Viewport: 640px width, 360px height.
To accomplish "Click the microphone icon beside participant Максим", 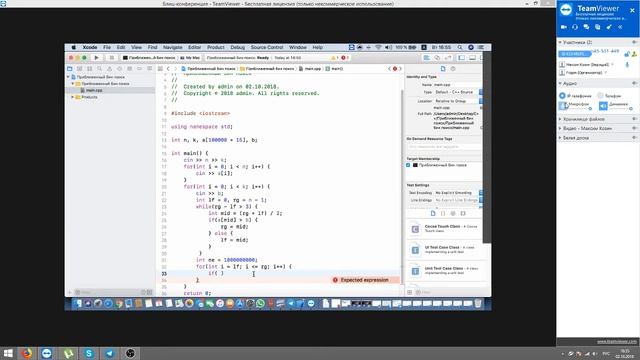I will click(x=627, y=64).
